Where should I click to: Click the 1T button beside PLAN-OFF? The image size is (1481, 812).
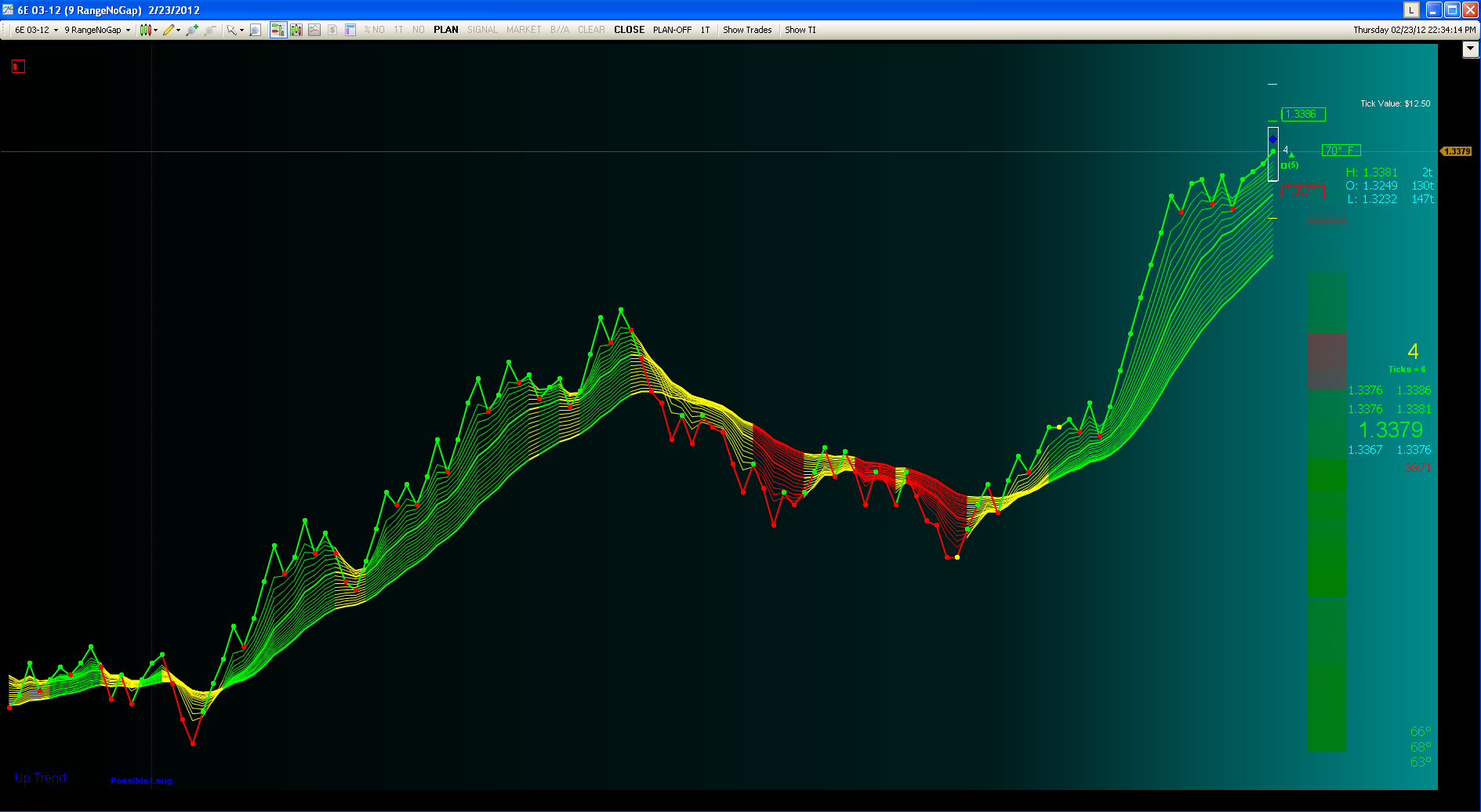click(x=705, y=30)
